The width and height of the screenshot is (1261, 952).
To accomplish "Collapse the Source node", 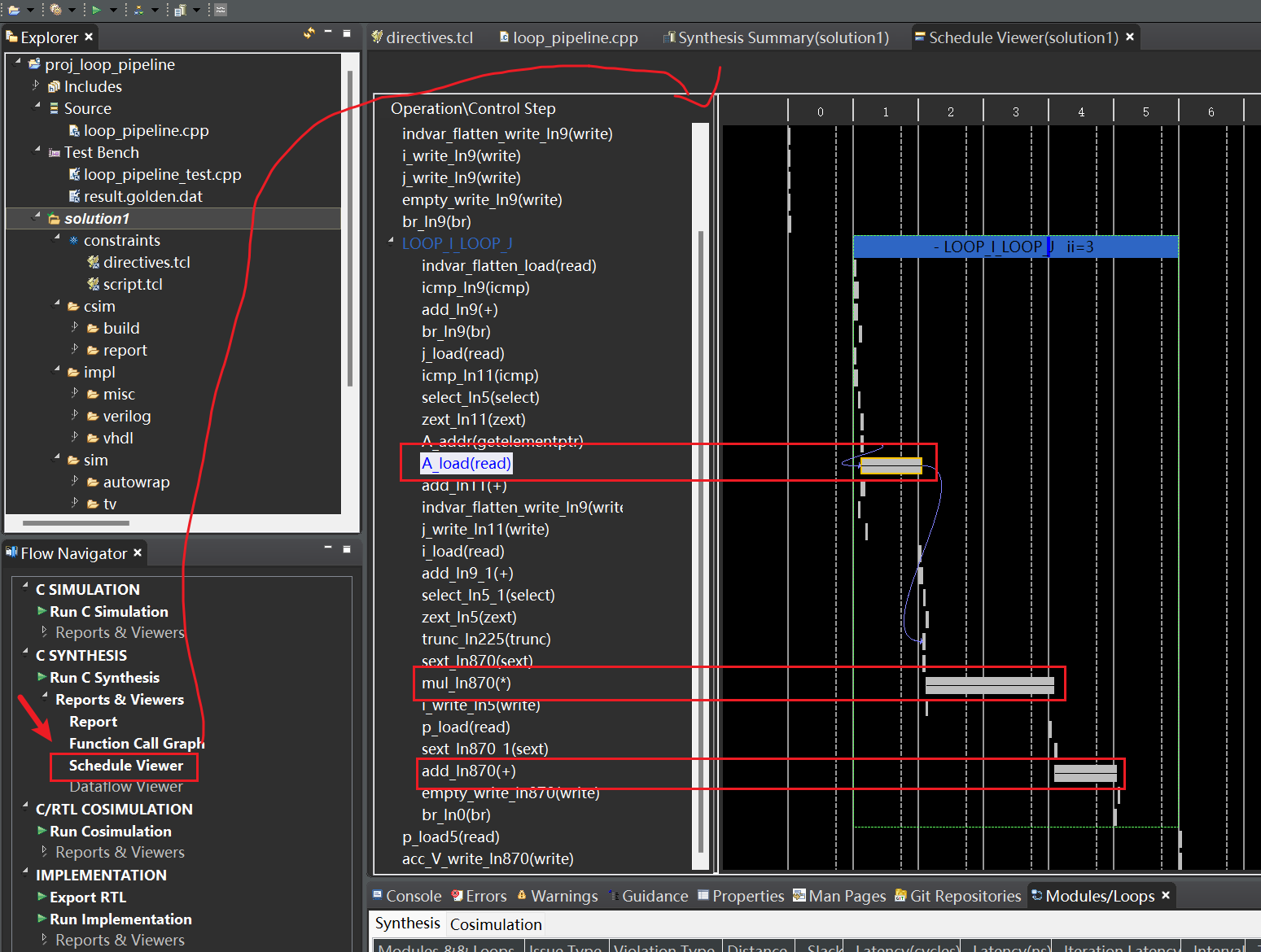I will point(37,106).
